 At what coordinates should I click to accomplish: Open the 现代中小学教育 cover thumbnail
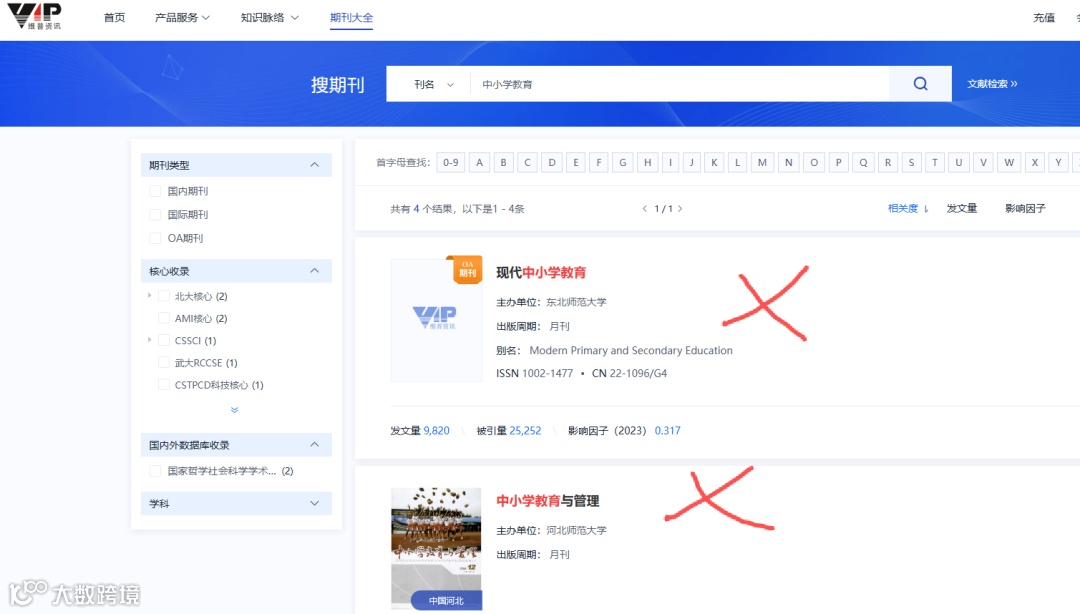click(436, 320)
